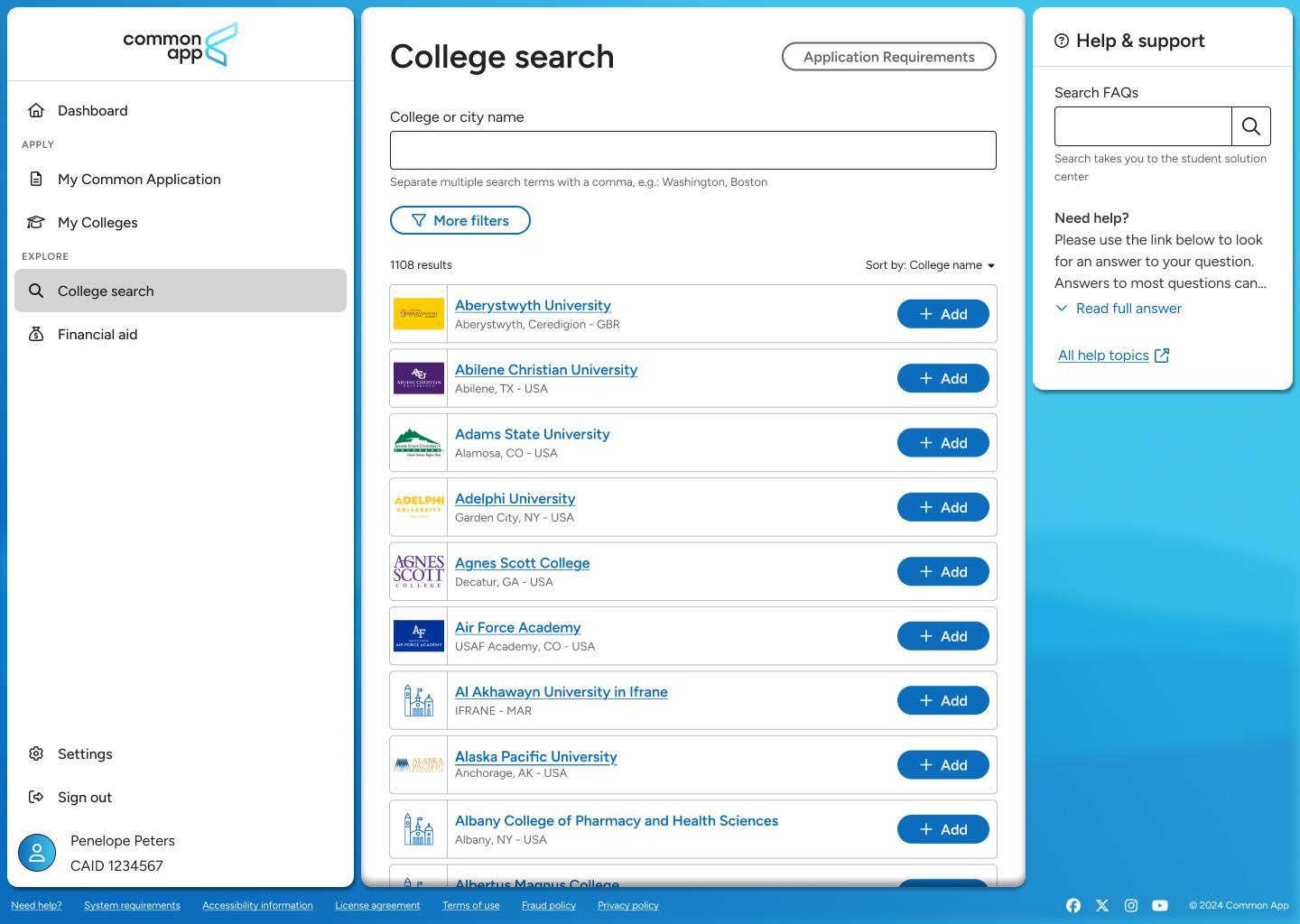Click the YouTube icon in footer
Screen dimensions: 1300x924
coord(1160,905)
